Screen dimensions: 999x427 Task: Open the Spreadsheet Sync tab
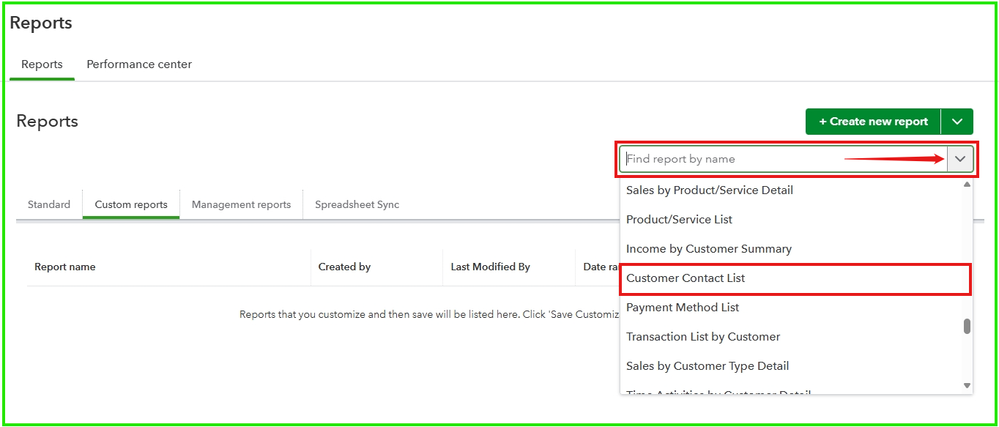click(x=357, y=205)
